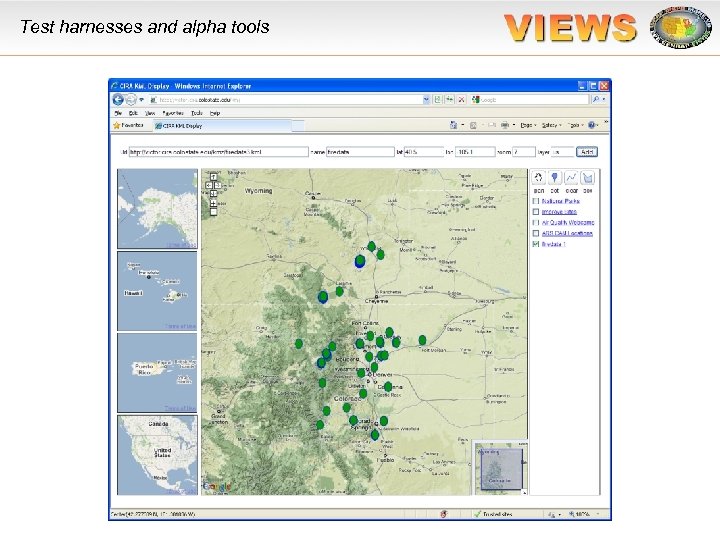Open the Air Quality Webcams link
The height and width of the screenshot is (540, 720).
568,222
